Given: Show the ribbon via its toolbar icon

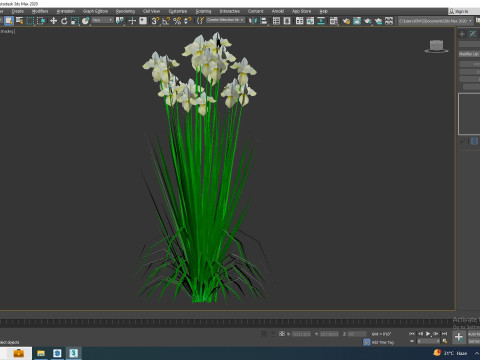Looking at the screenshot, I should [x=300, y=21].
